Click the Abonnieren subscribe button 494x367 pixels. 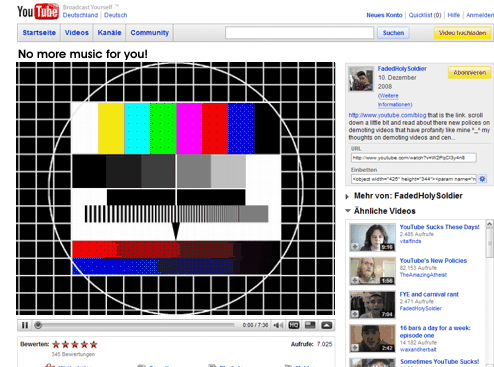469,73
